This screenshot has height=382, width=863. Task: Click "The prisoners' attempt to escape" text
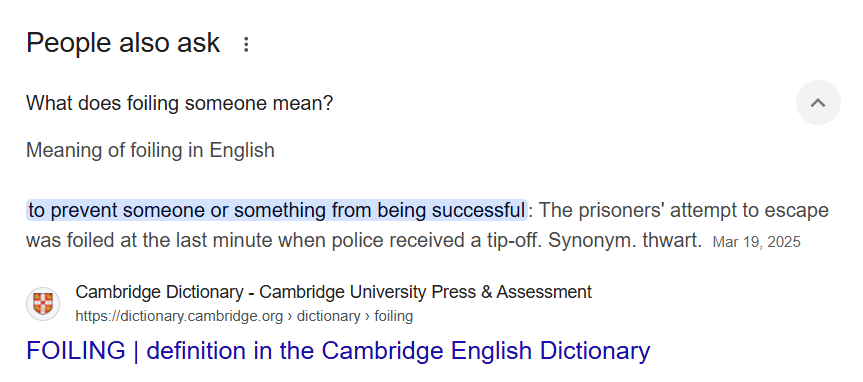pyautogui.click(x=685, y=210)
